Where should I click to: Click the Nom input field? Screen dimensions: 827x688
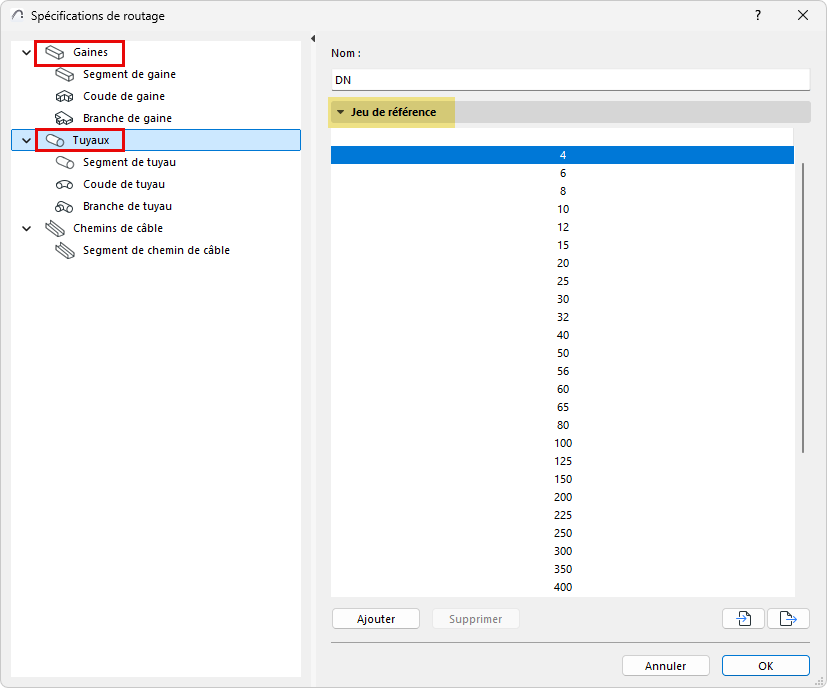pyautogui.click(x=571, y=80)
